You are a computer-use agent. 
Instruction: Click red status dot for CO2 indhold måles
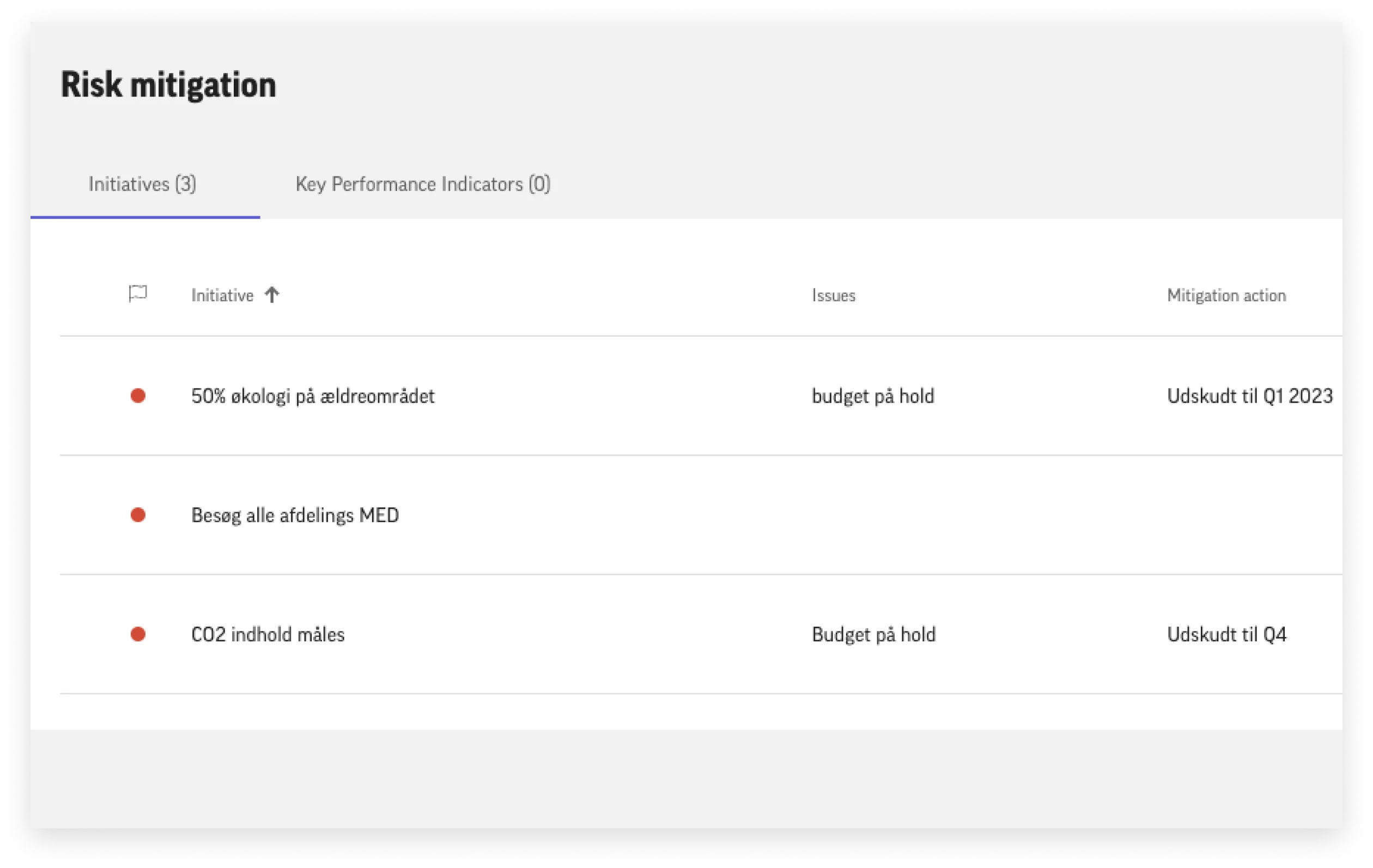[138, 634]
